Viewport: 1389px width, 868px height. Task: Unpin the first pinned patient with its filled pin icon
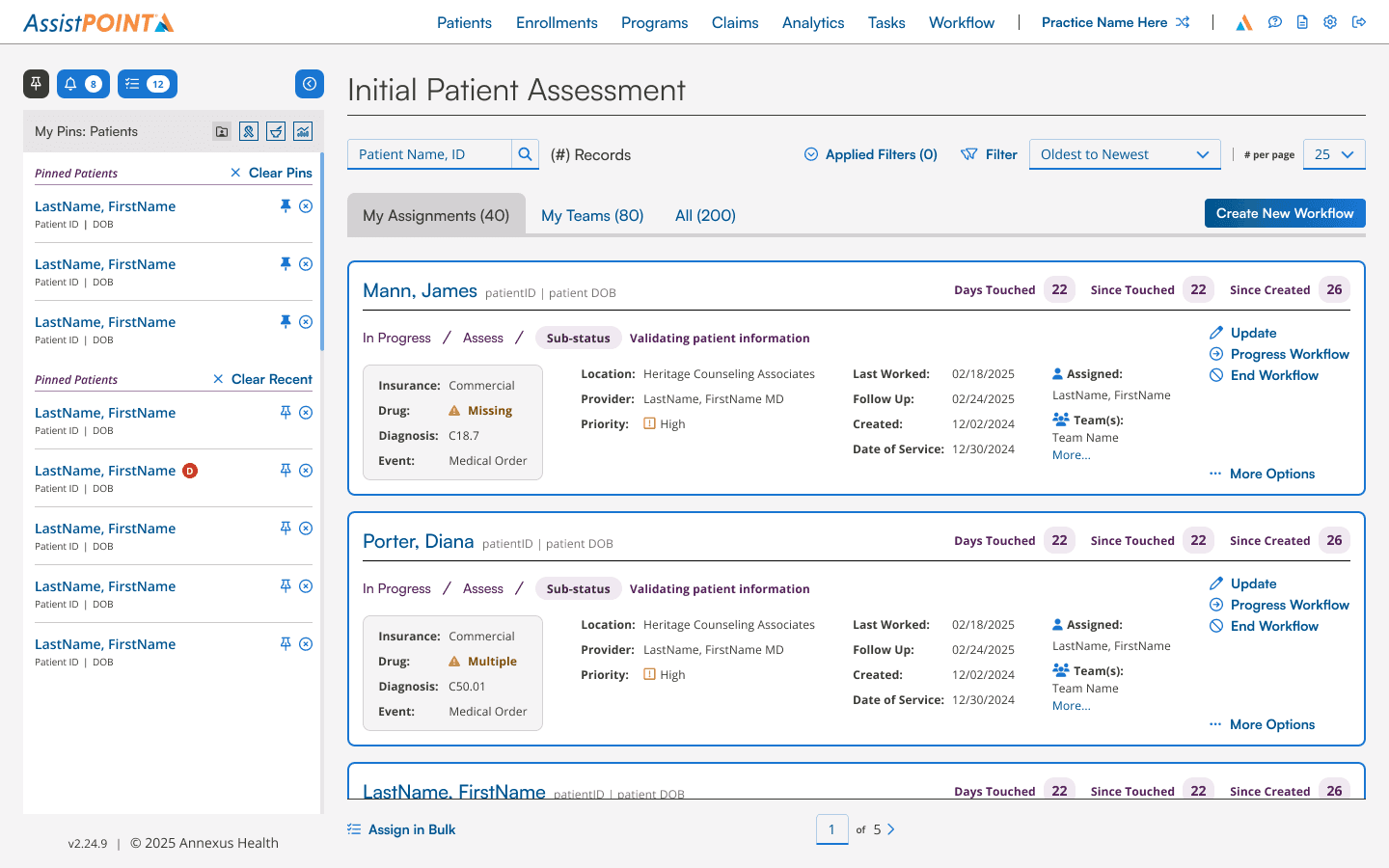(x=286, y=205)
